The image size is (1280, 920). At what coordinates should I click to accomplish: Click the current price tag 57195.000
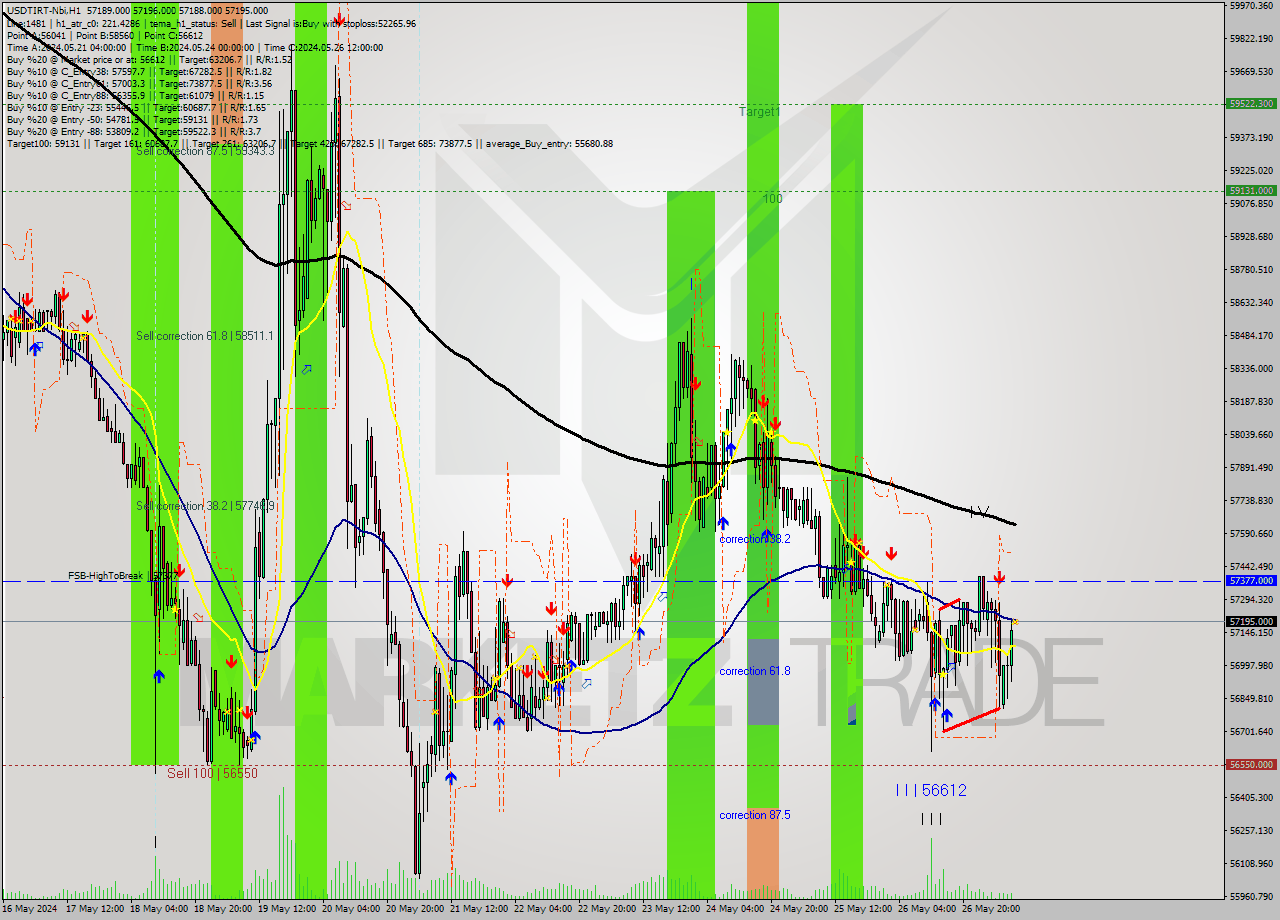[1251, 621]
